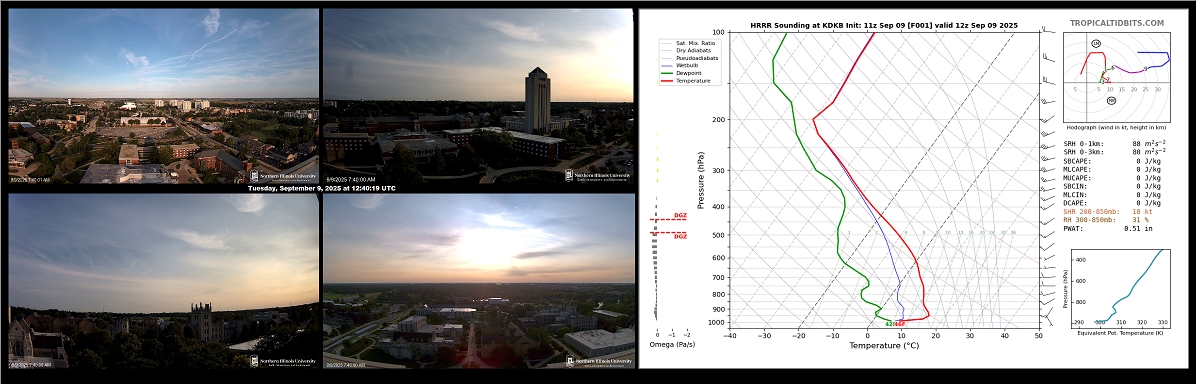Click the PWAT value readout

point(1136,228)
